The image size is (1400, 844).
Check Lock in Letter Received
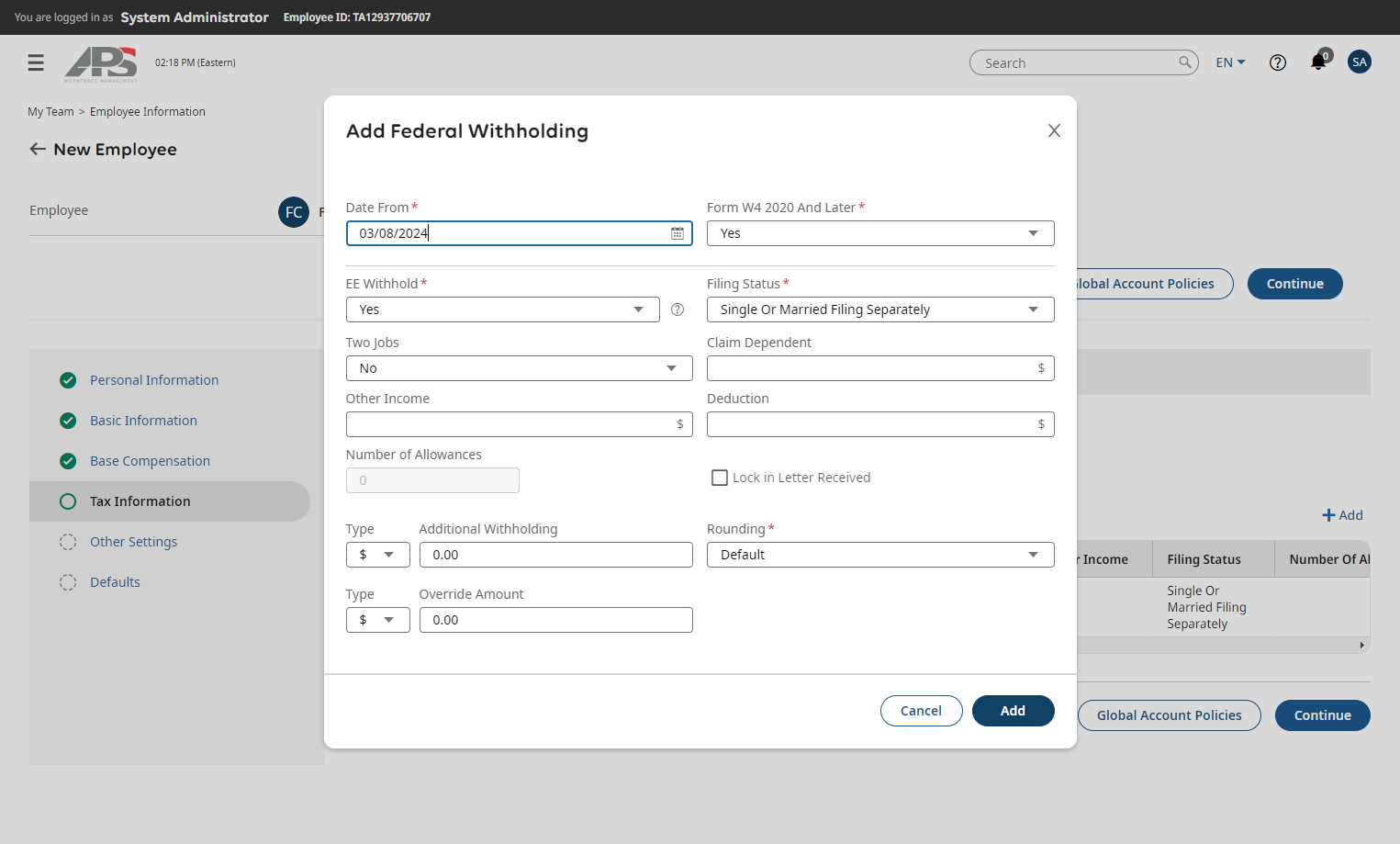(x=720, y=478)
